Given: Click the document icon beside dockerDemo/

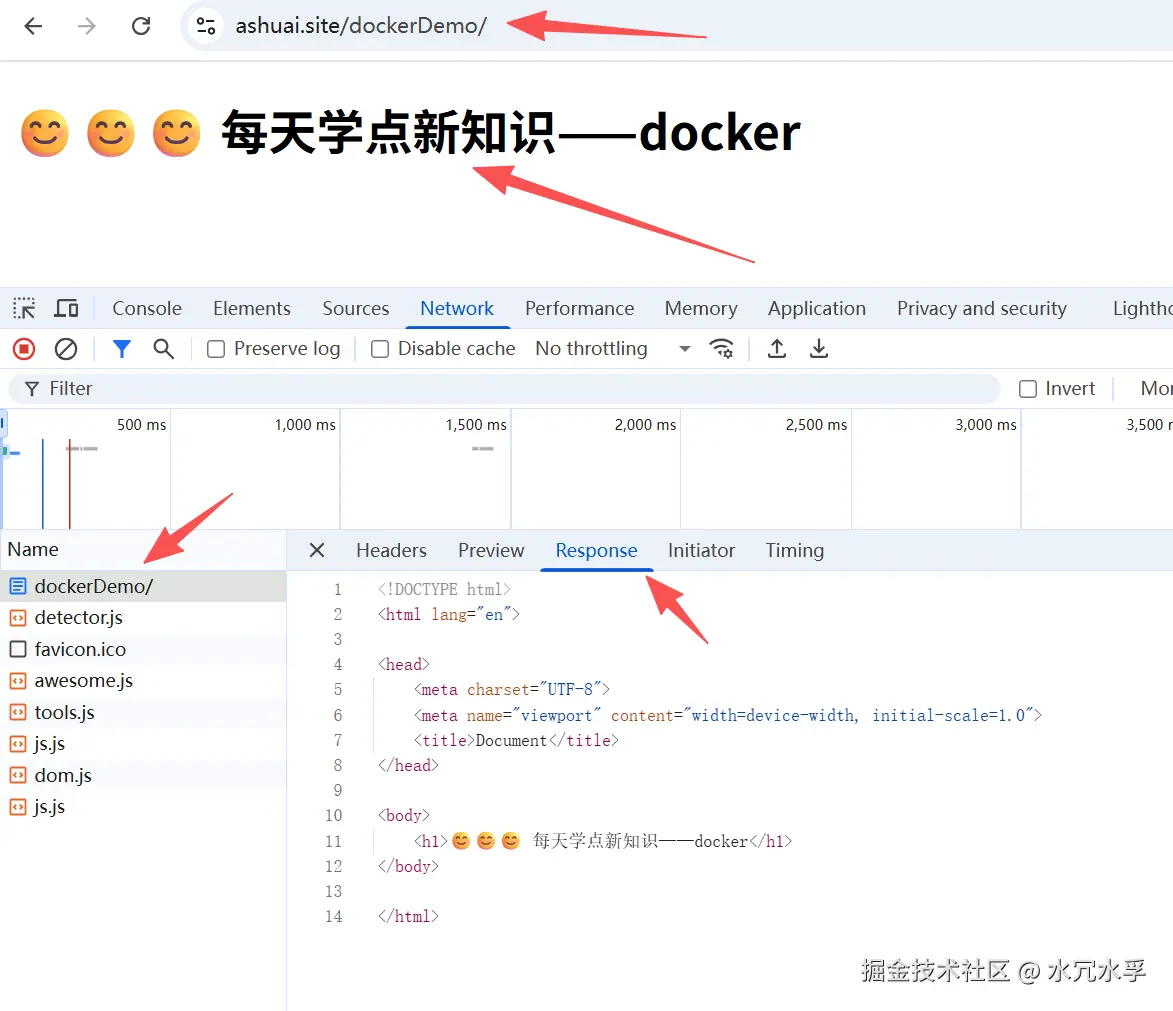Looking at the screenshot, I should pyautogui.click(x=18, y=586).
